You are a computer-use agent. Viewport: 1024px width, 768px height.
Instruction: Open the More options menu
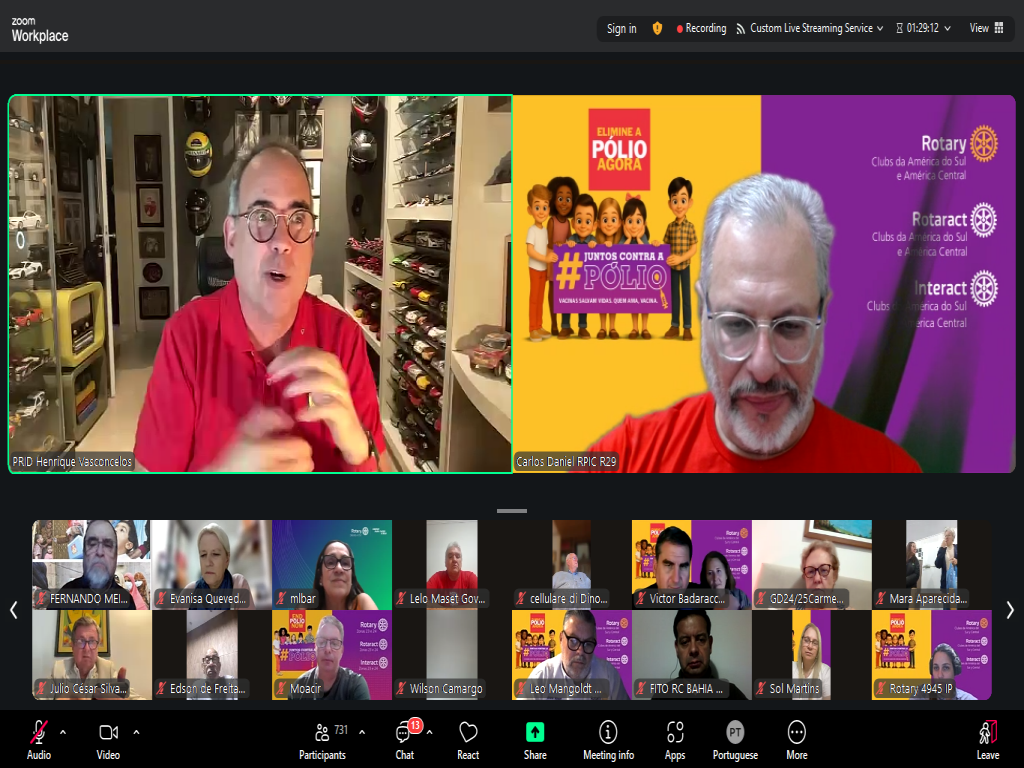[796, 740]
